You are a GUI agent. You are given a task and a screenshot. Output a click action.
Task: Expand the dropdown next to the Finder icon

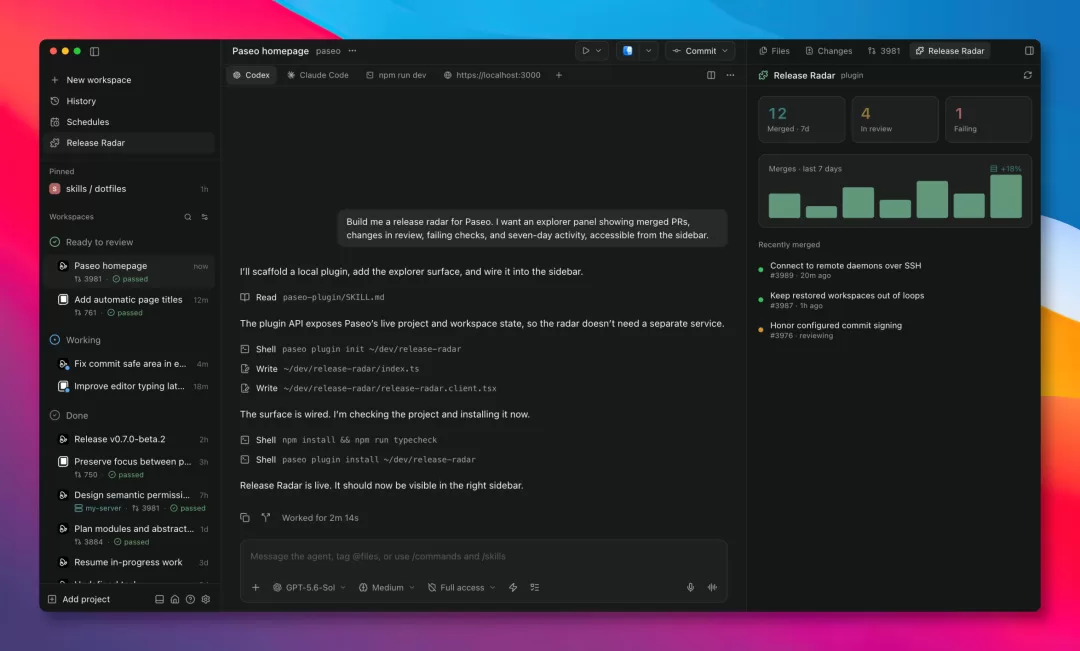pos(648,51)
